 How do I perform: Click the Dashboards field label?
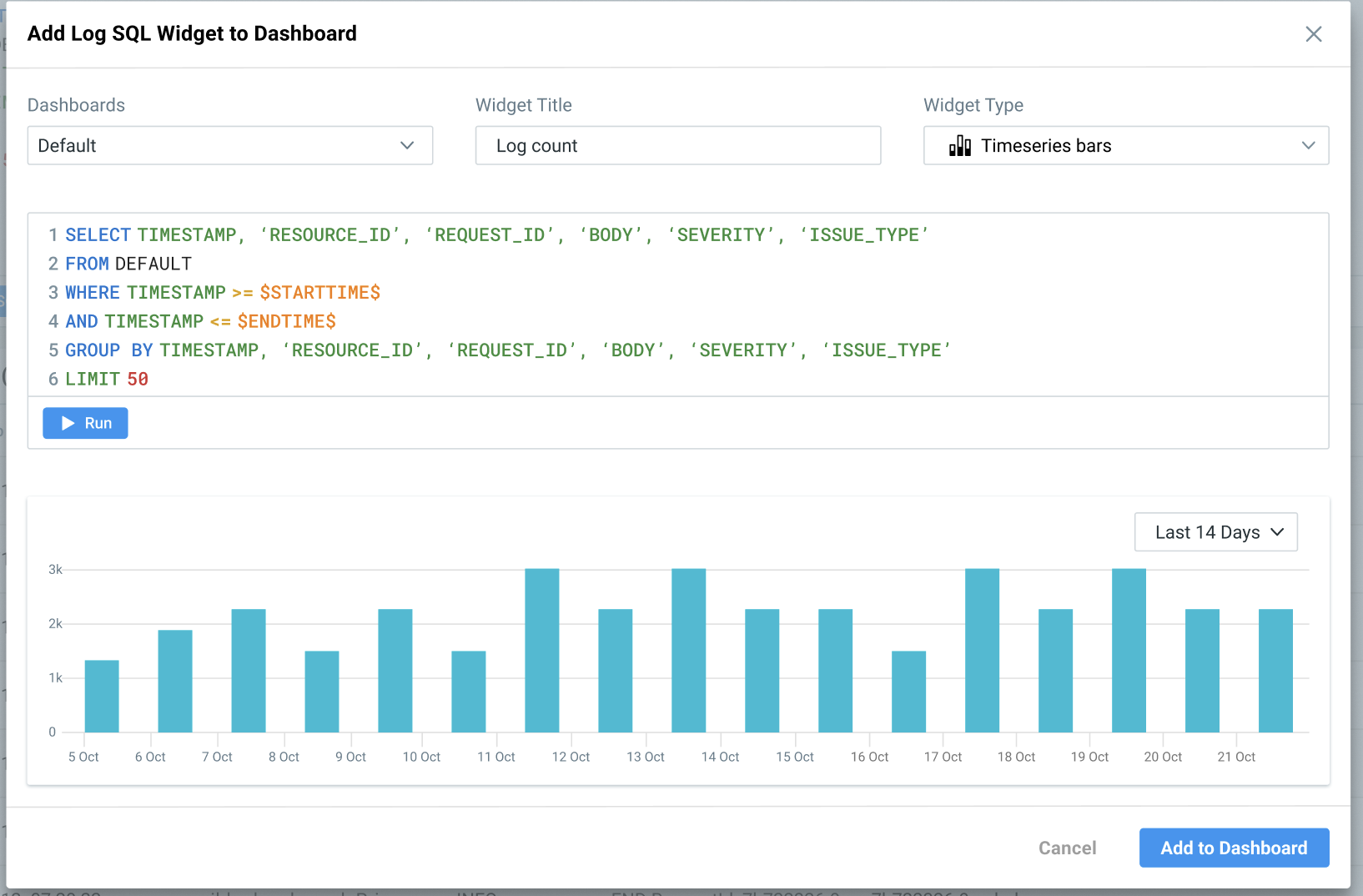click(76, 105)
